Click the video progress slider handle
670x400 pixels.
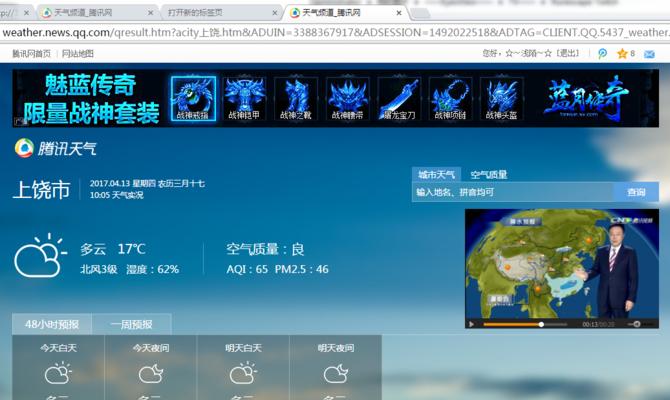pos(541,324)
